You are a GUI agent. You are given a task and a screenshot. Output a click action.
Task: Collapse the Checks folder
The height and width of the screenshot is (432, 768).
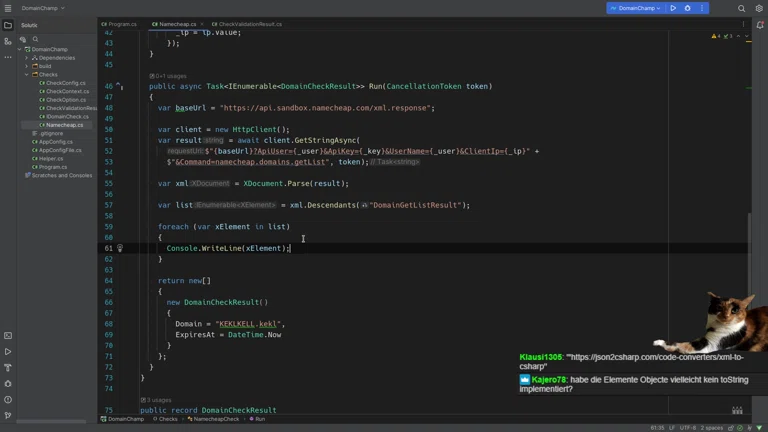click(x=26, y=74)
